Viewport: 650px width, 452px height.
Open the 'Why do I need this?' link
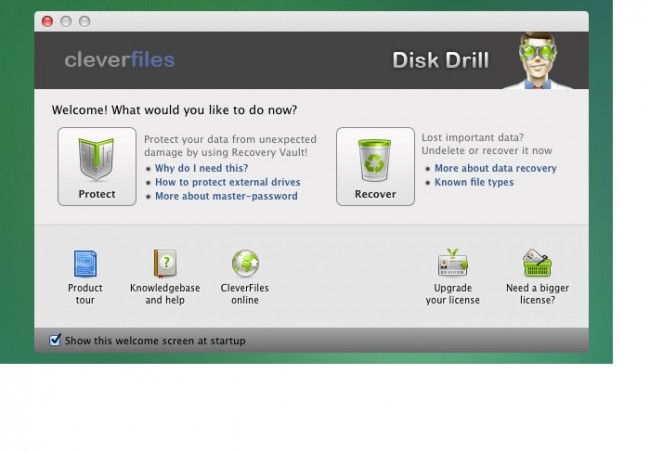[201, 168]
